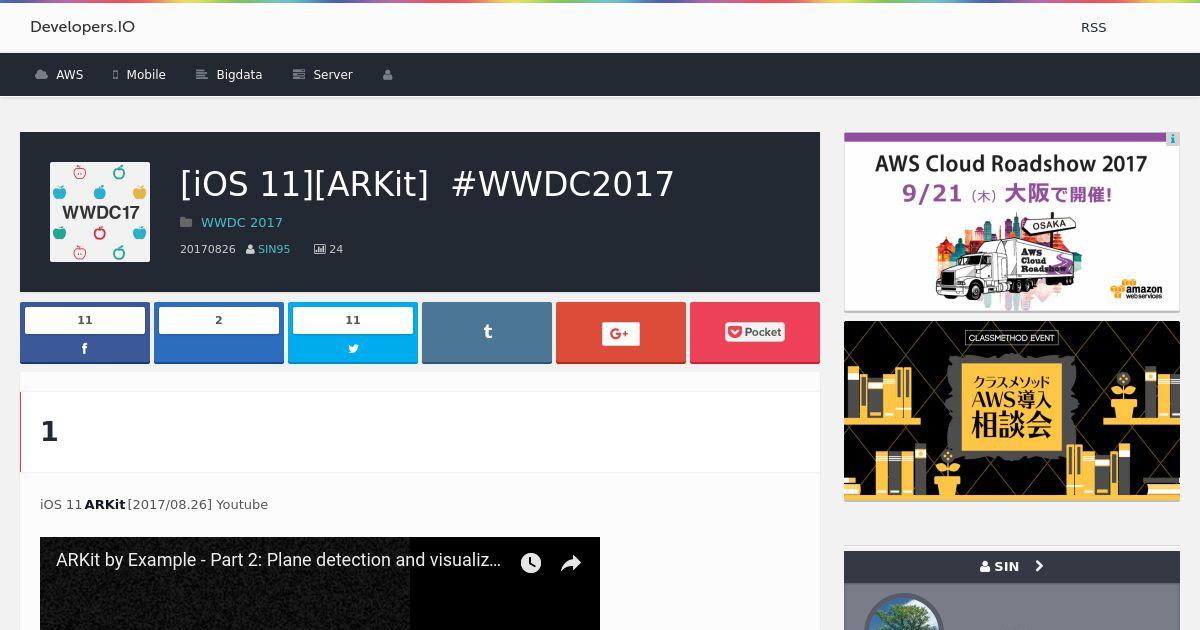
Task: Open the AWS Cloud Roadshow 2017 banner
Action: pyautogui.click(x=1012, y=222)
